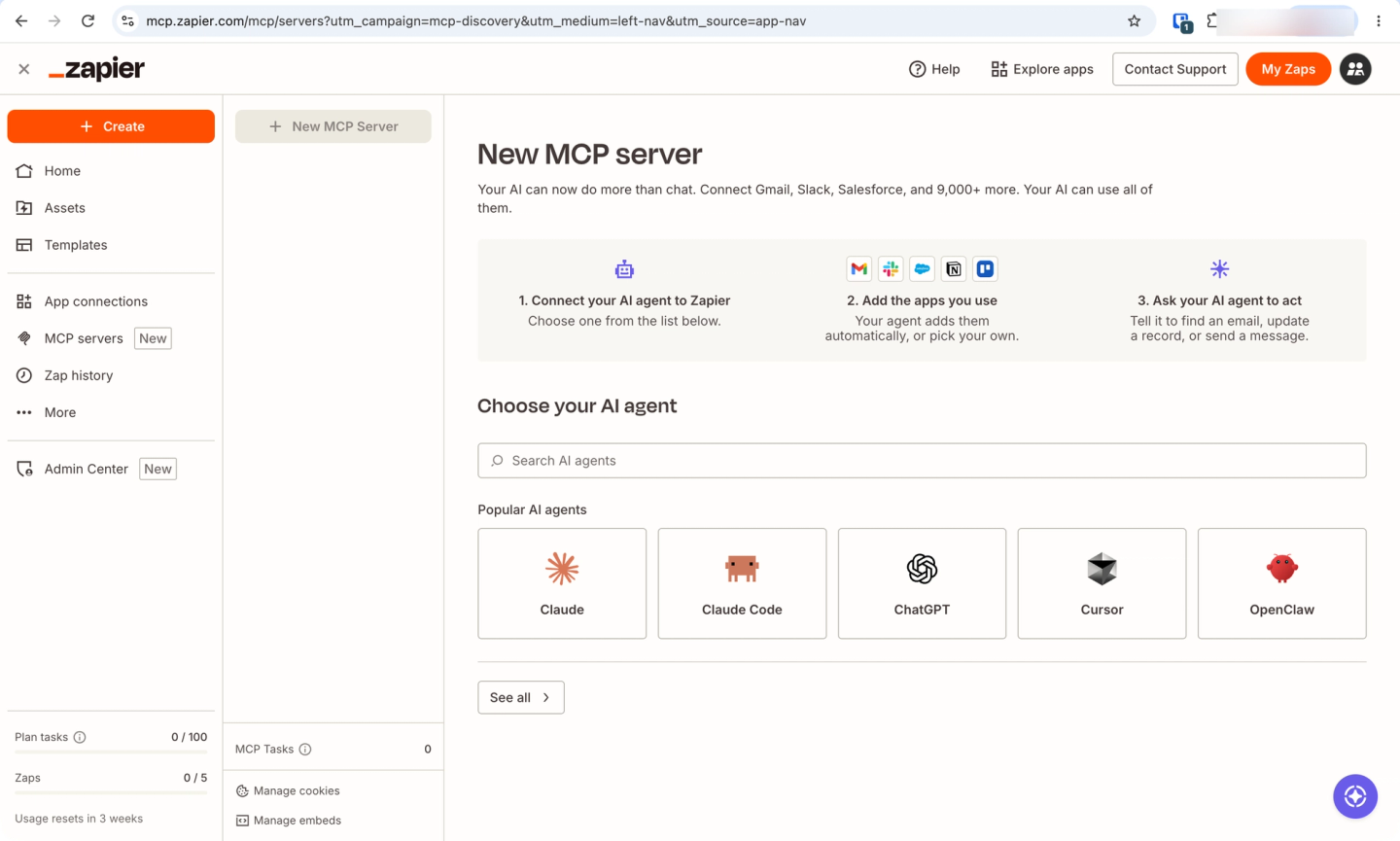Pick the OpenClaw agent card
The image size is (1400, 841).
1282,583
